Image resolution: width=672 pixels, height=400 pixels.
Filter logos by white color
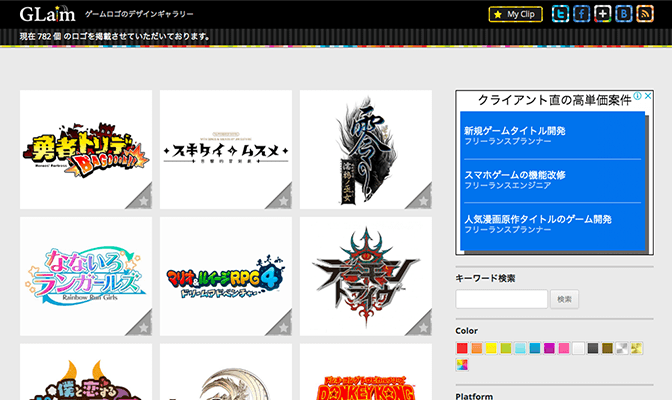pyautogui.click(x=579, y=348)
